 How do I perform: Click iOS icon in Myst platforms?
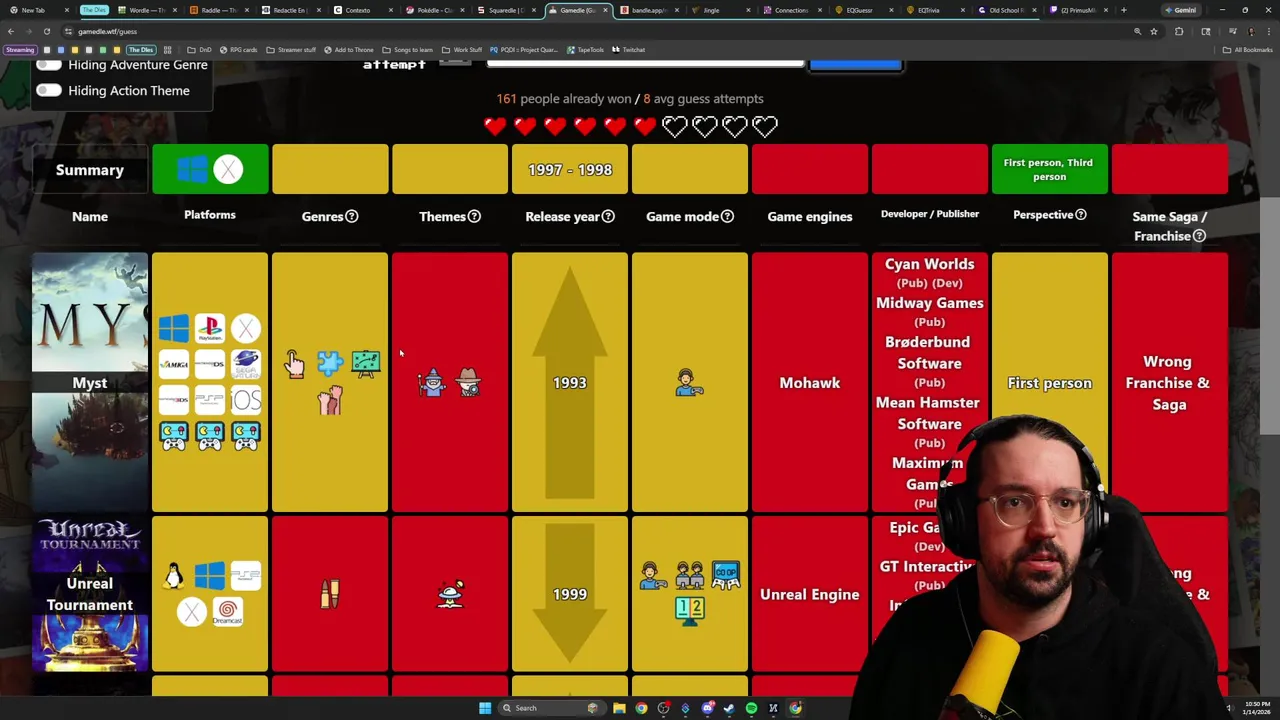pos(246,401)
